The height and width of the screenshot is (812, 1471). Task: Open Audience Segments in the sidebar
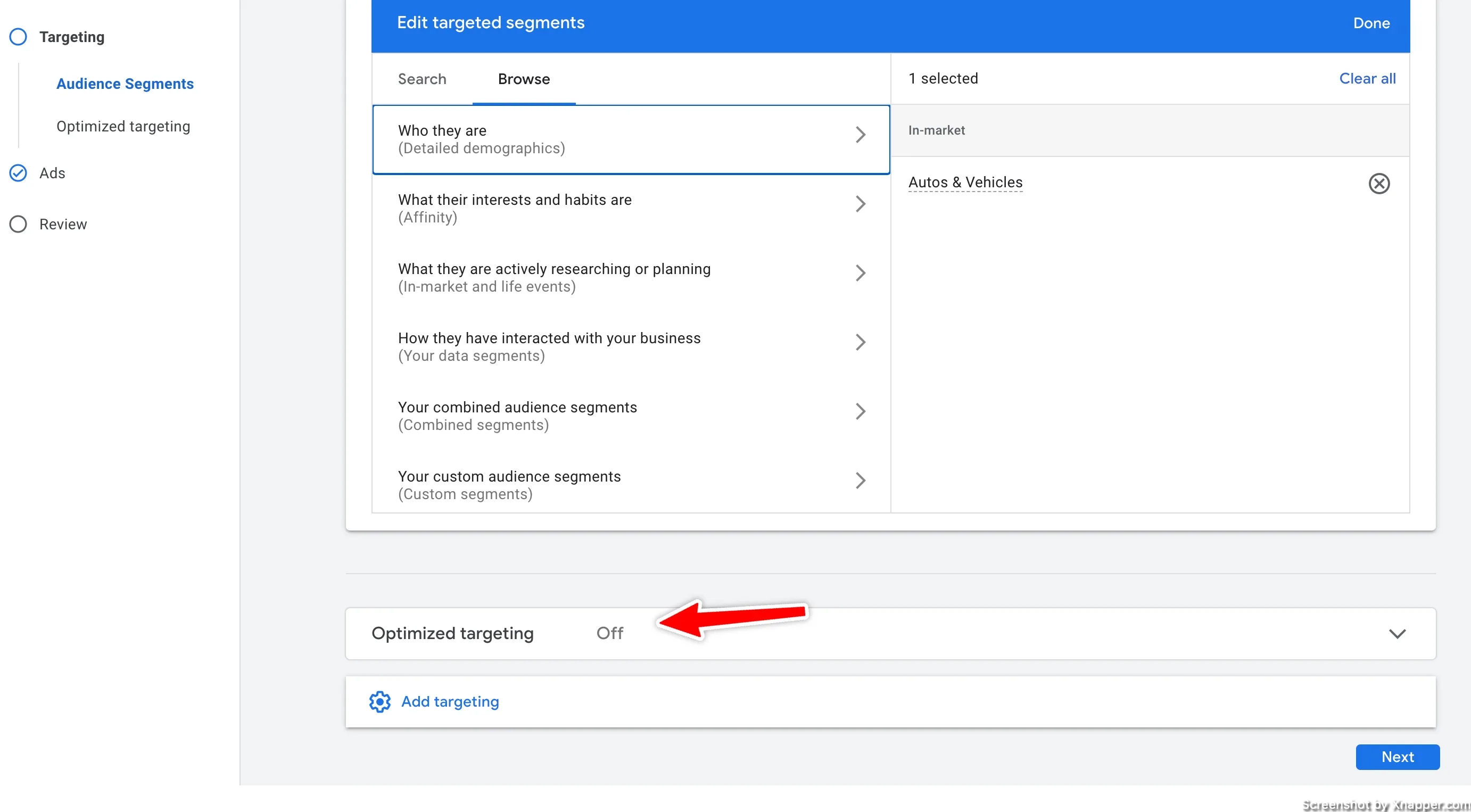coord(125,84)
